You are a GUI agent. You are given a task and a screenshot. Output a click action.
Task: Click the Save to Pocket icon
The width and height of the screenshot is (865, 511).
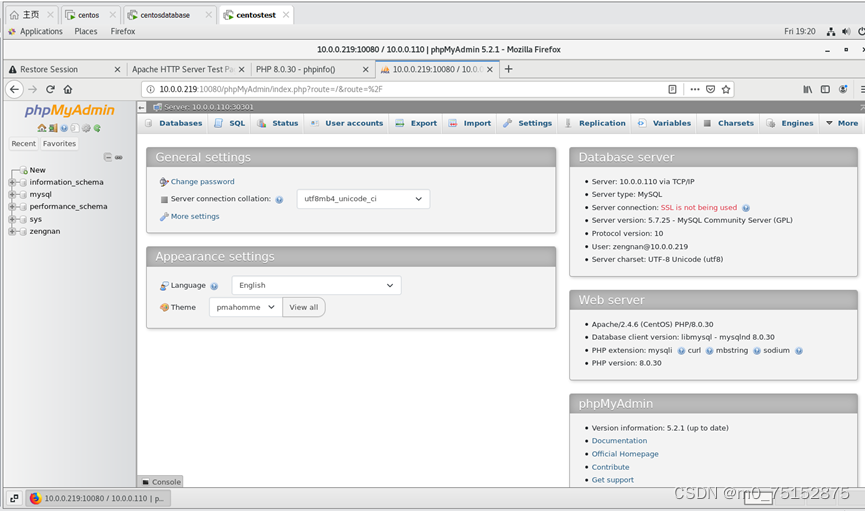click(711, 89)
